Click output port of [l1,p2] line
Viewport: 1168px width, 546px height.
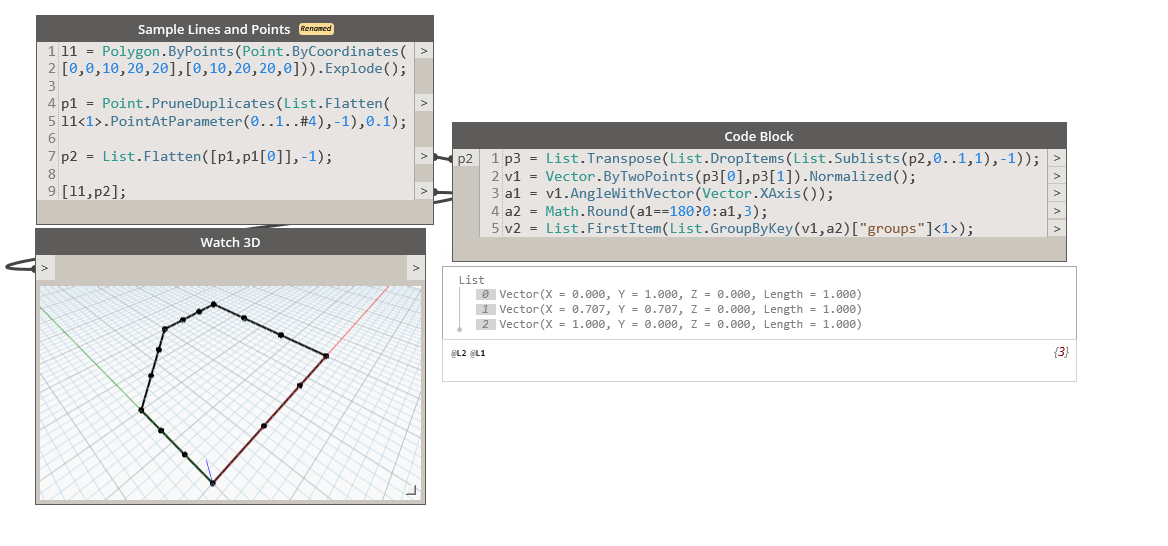click(x=423, y=191)
